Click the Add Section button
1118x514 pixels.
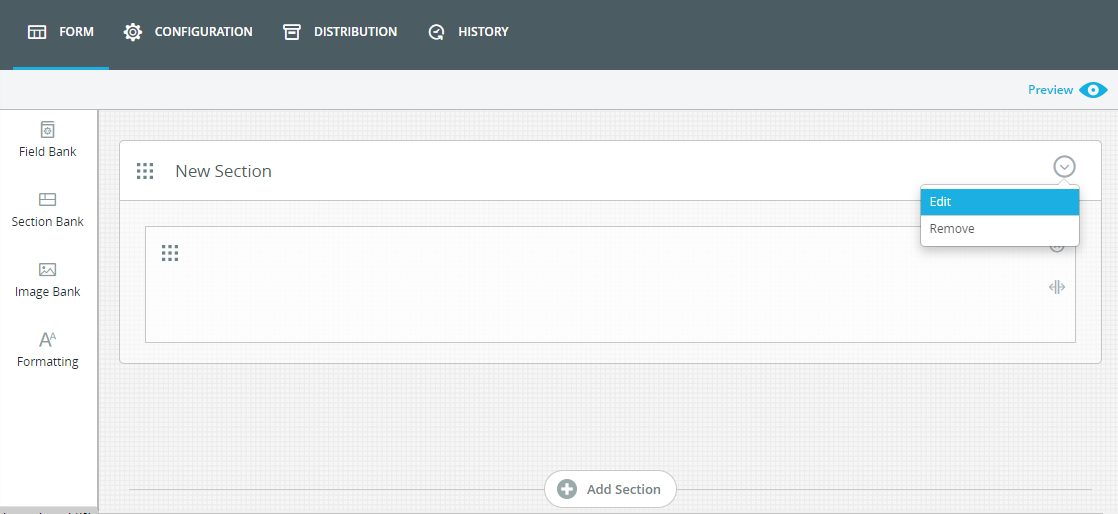pos(610,489)
